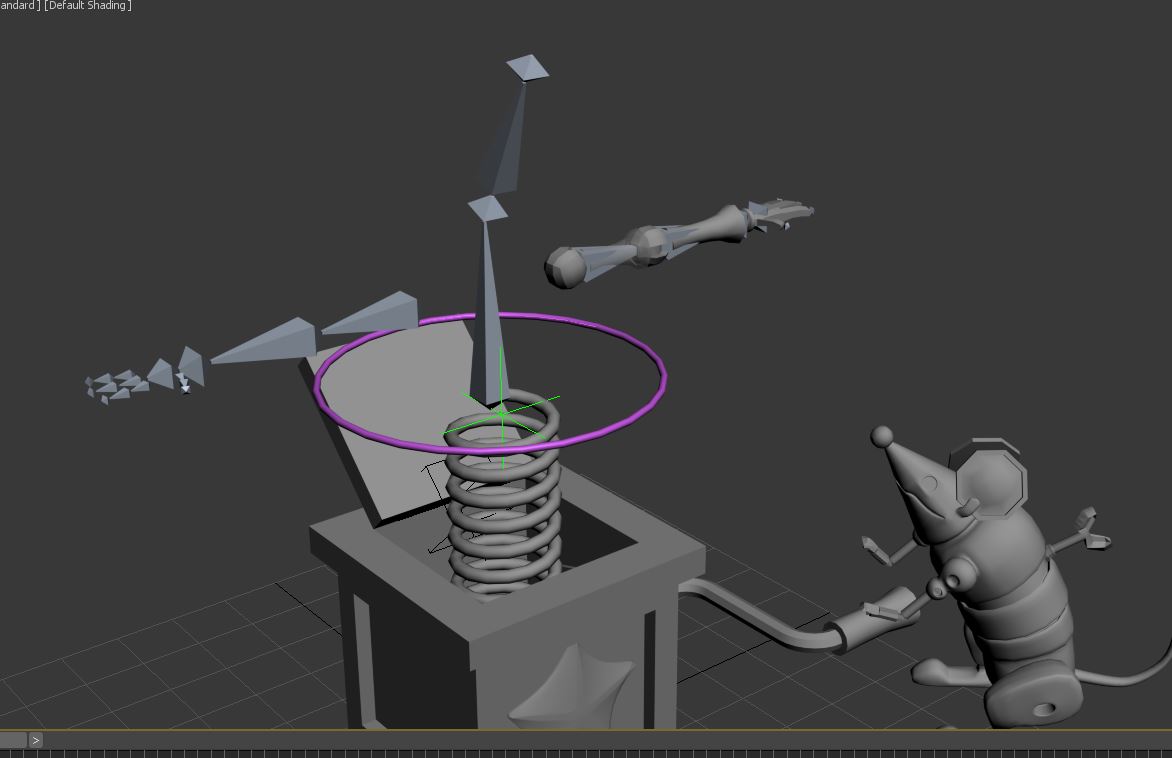Click the time slider handle
1172x758 pixels.
(x=13, y=740)
